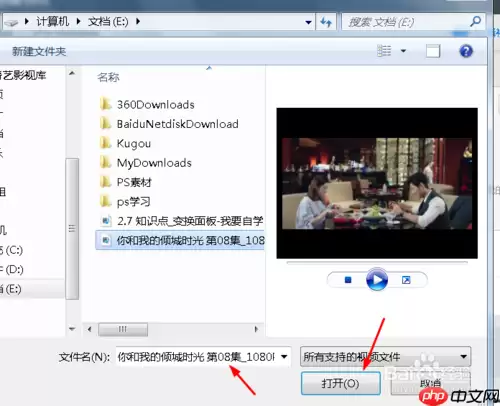Click the video preview thumbnail
The height and width of the screenshot is (406, 500).
pyautogui.click(x=377, y=183)
